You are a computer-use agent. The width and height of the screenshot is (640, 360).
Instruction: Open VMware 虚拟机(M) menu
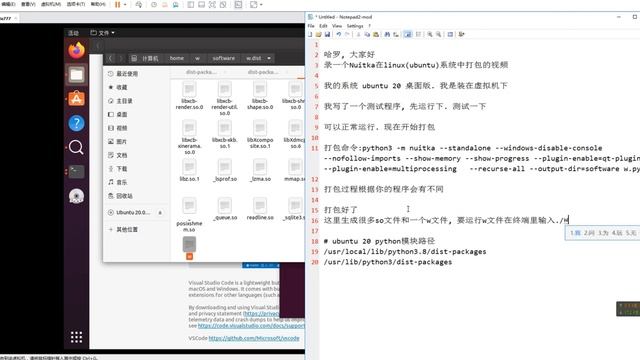click(x=51, y=4)
